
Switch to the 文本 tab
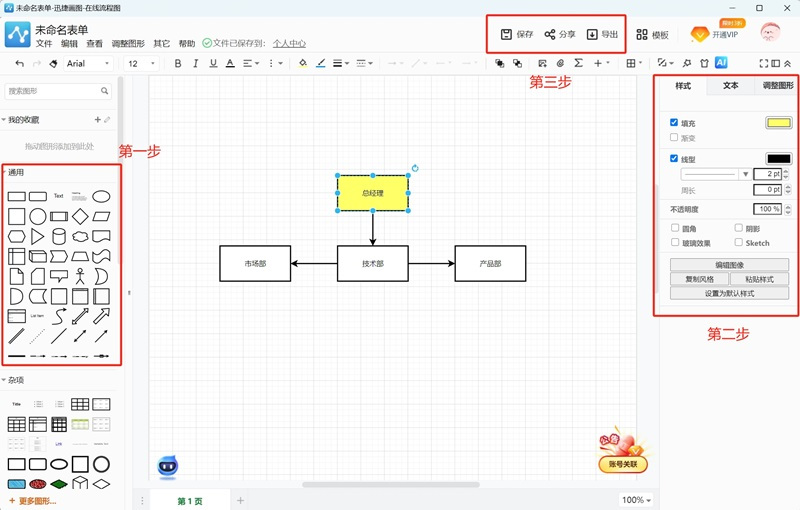click(731, 86)
